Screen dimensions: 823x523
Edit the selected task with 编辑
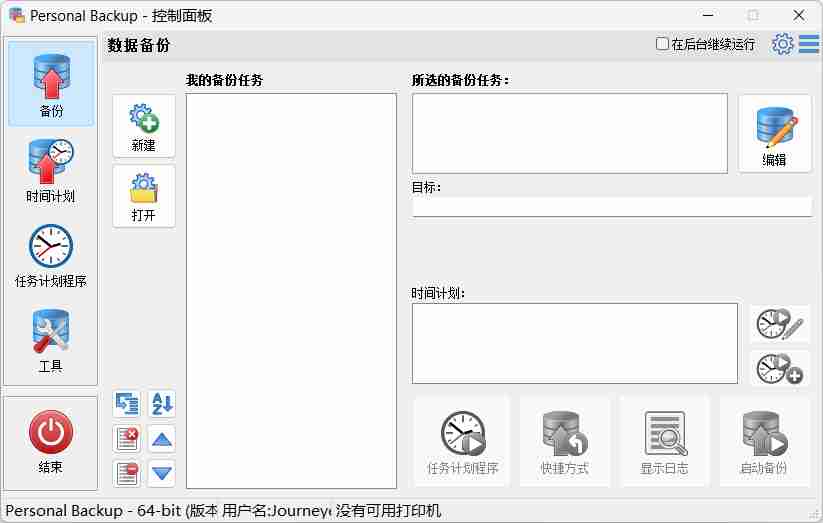click(775, 134)
